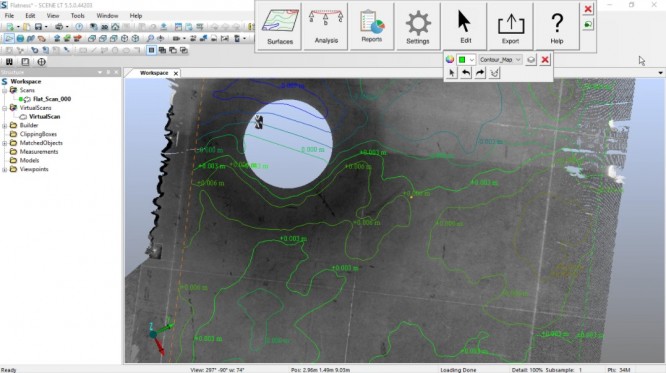The image size is (666, 373).
Task: Open the tab list dropdown arrow at far right
Action: 660,73
